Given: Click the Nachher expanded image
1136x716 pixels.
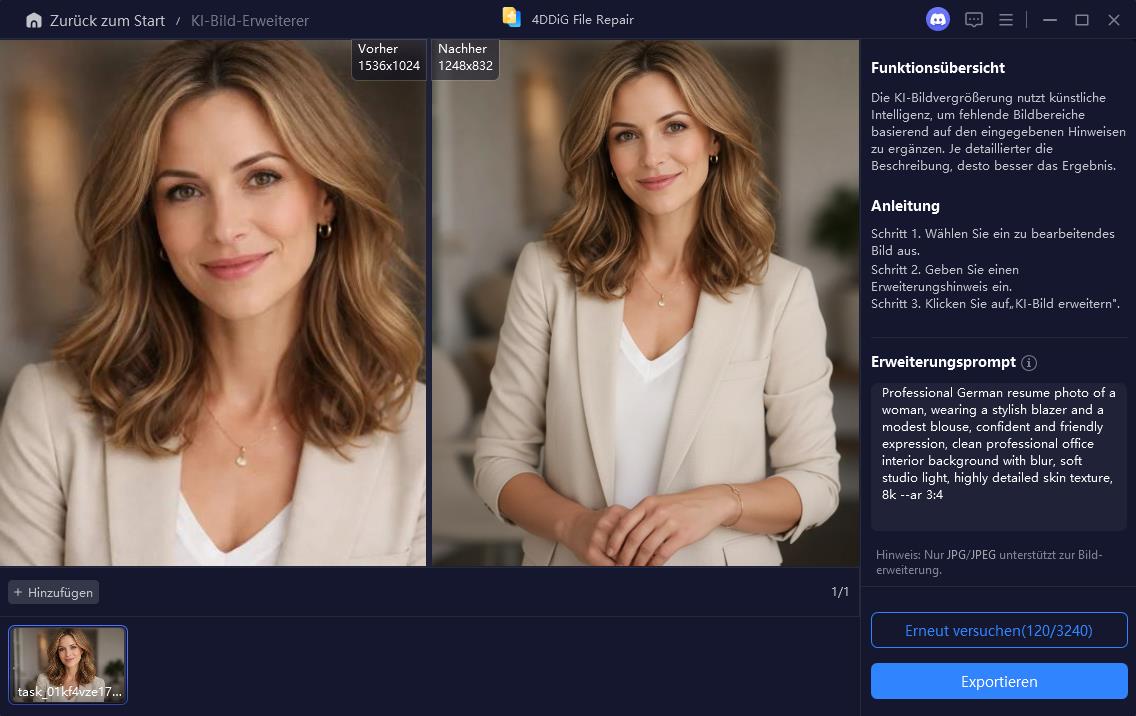Looking at the screenshot, I should [x=646, y=303].
